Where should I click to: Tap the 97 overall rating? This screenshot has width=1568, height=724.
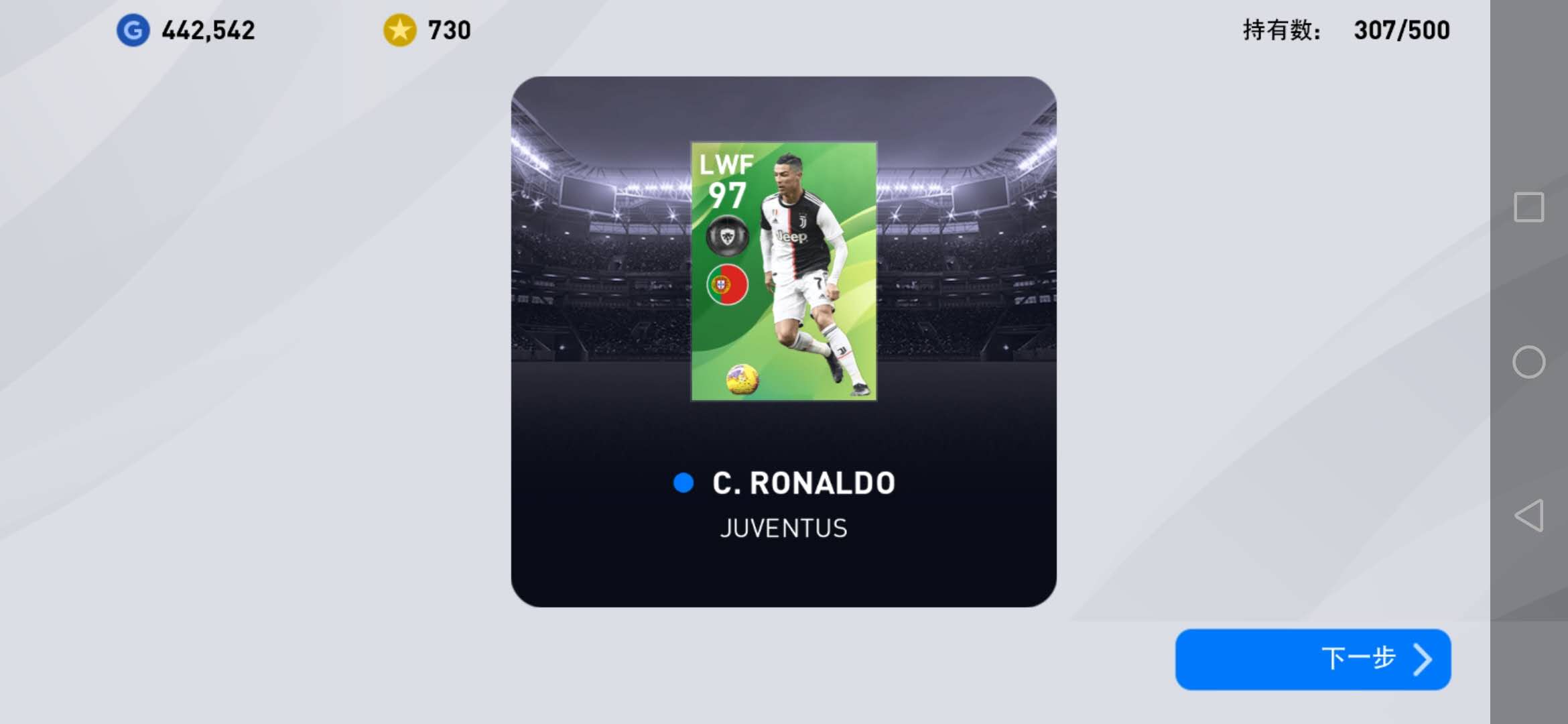pos(727,196)
